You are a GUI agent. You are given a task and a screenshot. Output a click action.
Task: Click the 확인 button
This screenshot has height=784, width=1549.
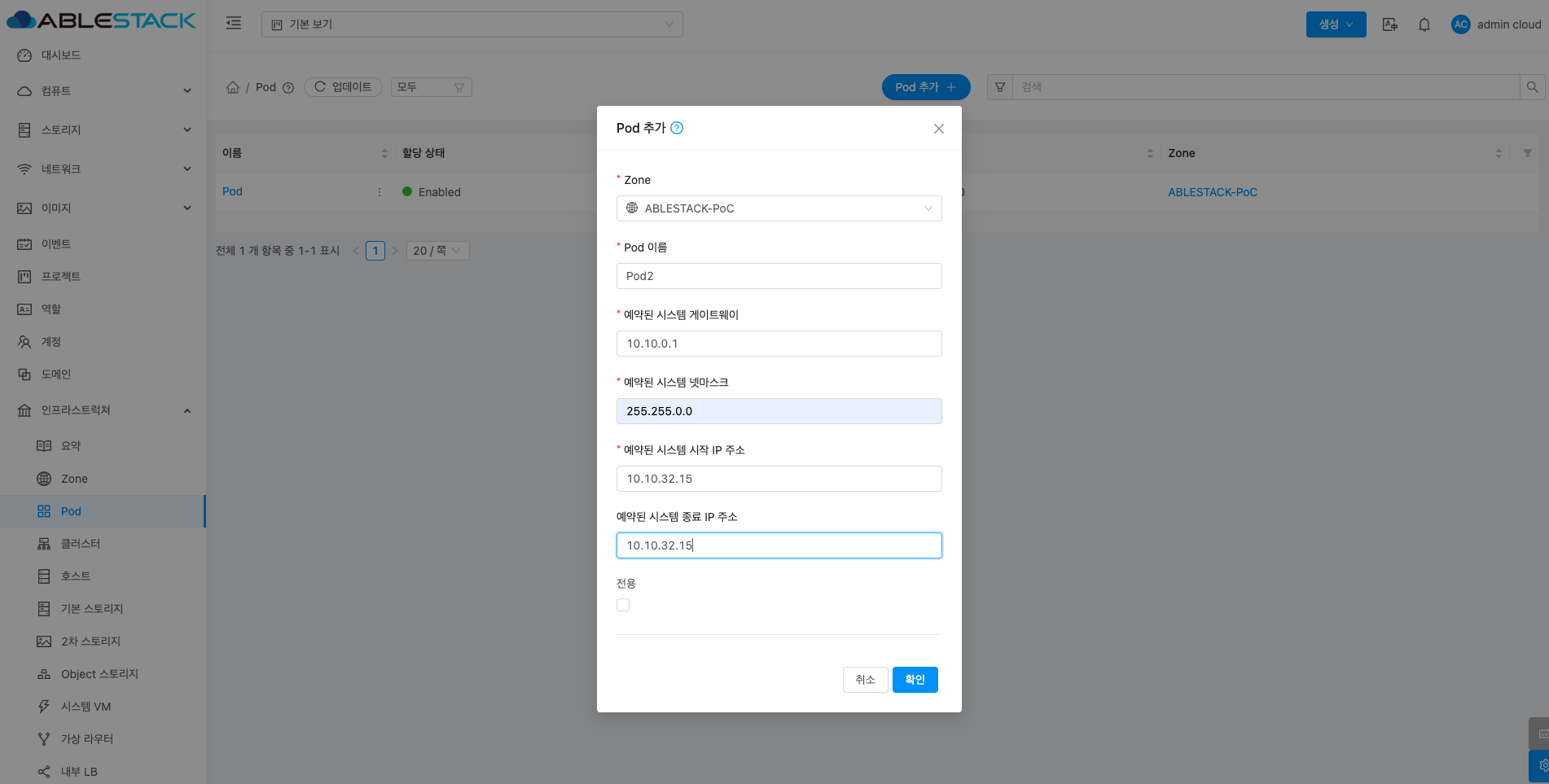[x=915, y=680]
